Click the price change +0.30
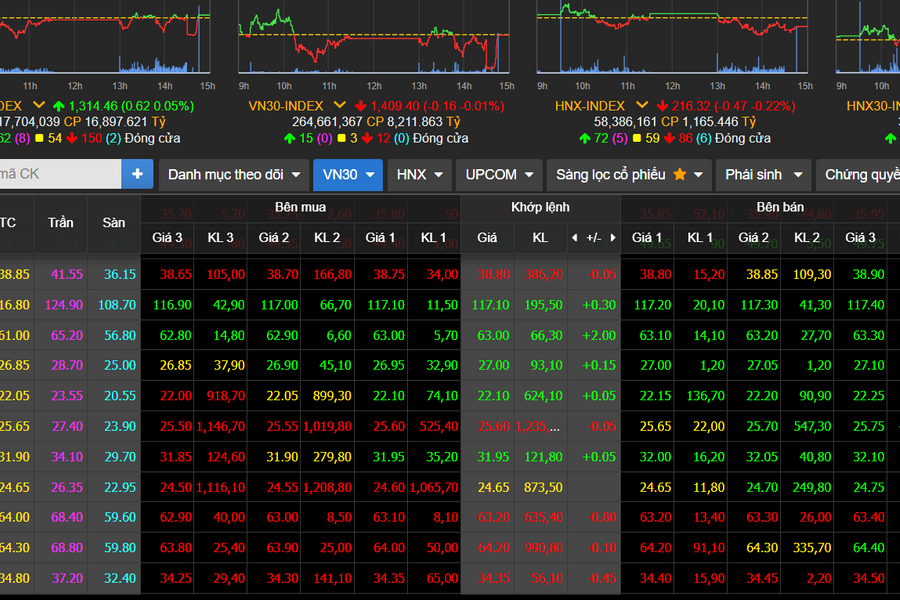900x600 pixels. [599, 305]
